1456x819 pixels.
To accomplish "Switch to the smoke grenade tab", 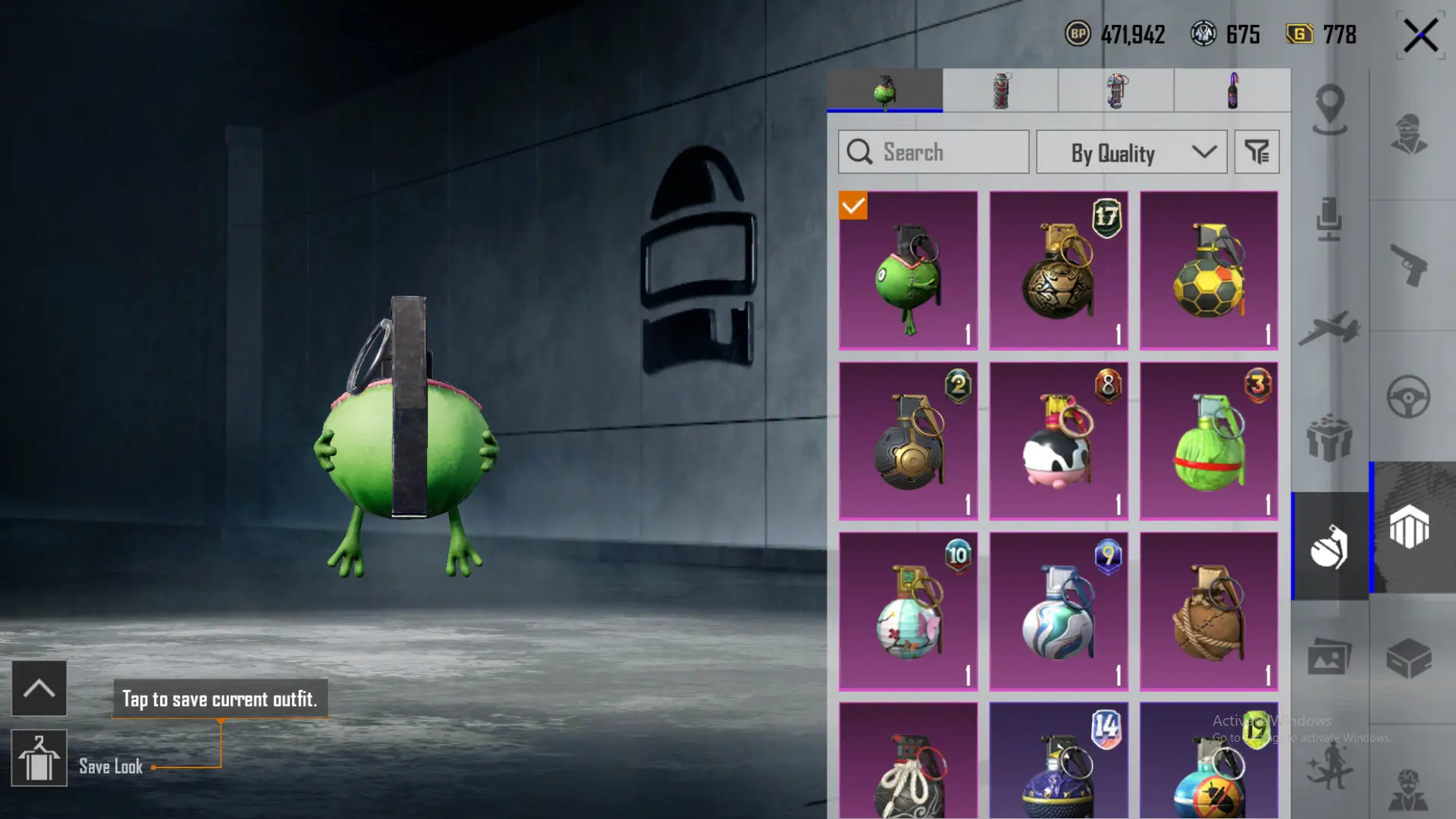I will 1000,91.
